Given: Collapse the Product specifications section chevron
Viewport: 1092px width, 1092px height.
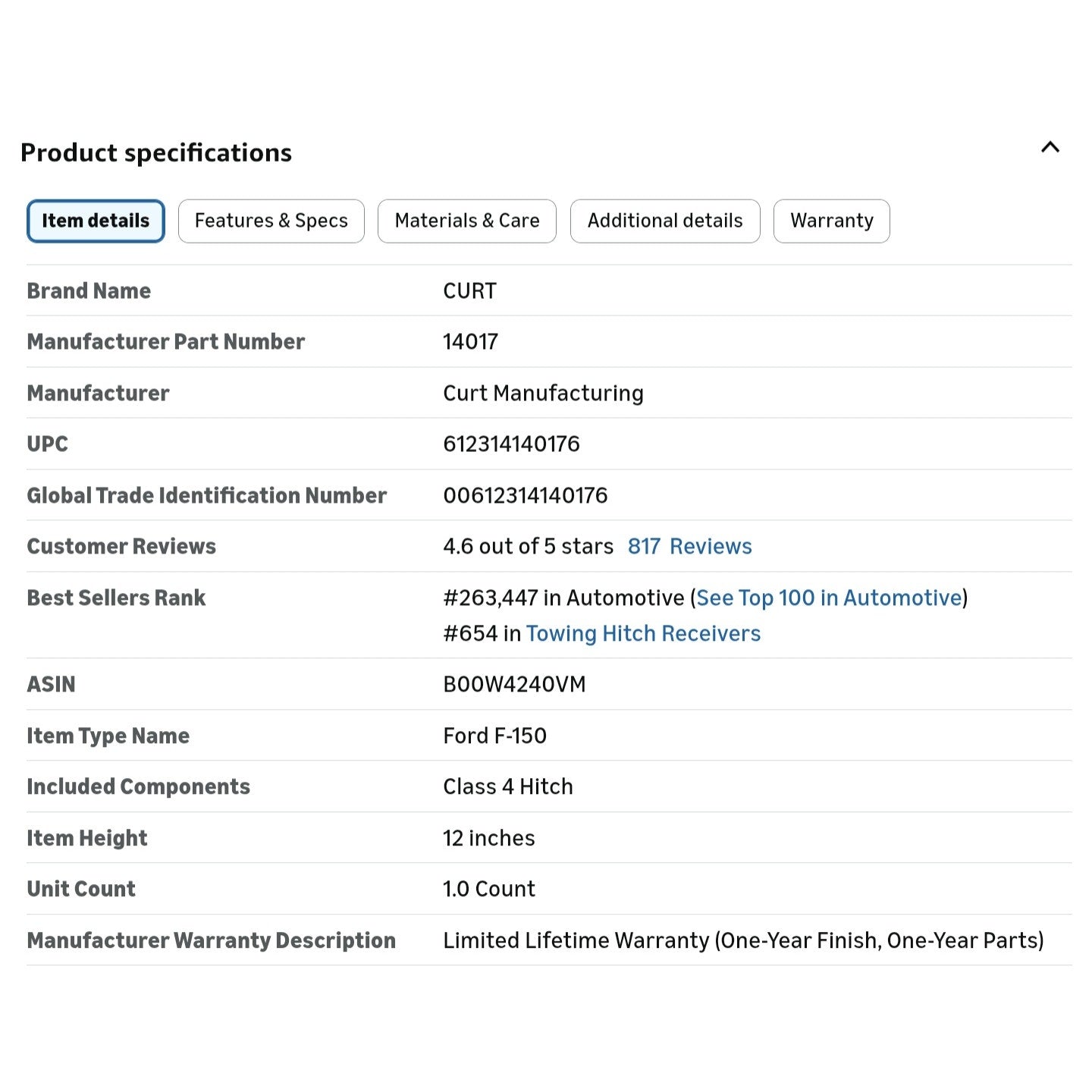Looking at the screenshot, I should click(1050, 147).
